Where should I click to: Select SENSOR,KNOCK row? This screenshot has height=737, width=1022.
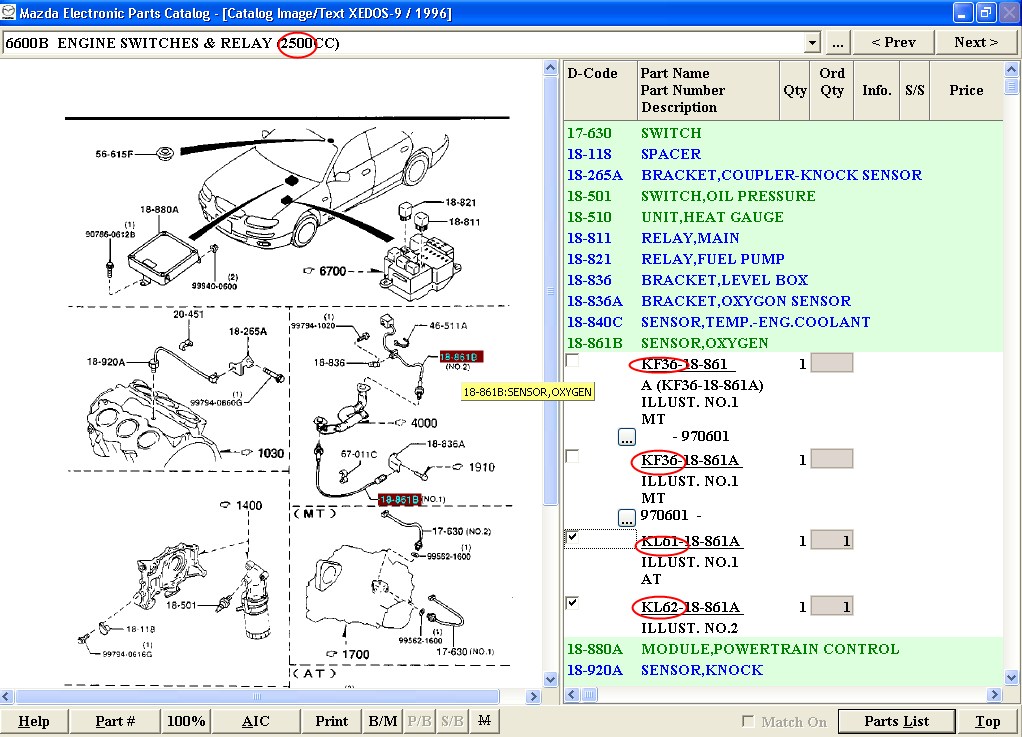coord(783,670)
